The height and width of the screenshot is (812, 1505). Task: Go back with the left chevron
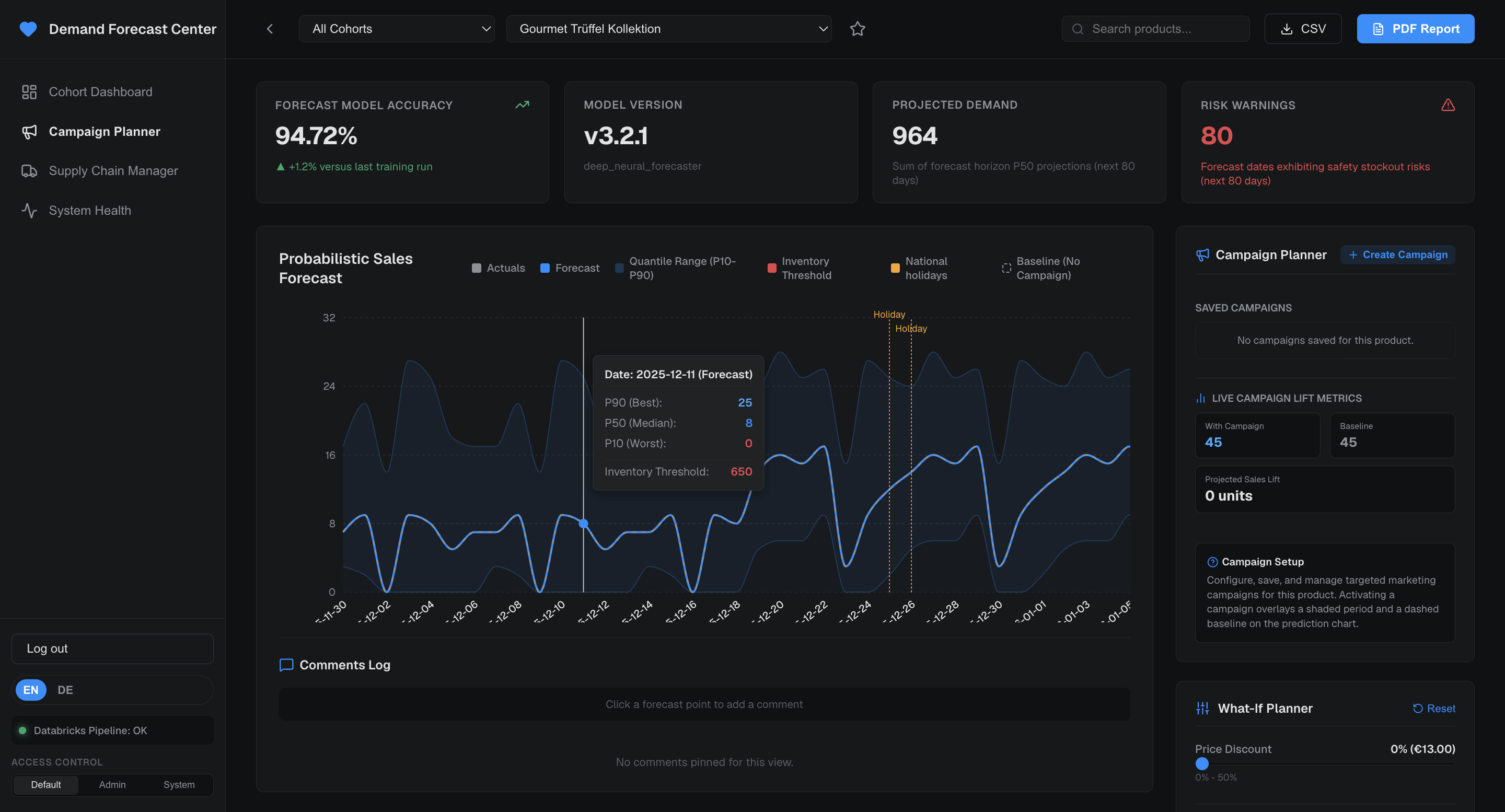(x=270, y=29)
